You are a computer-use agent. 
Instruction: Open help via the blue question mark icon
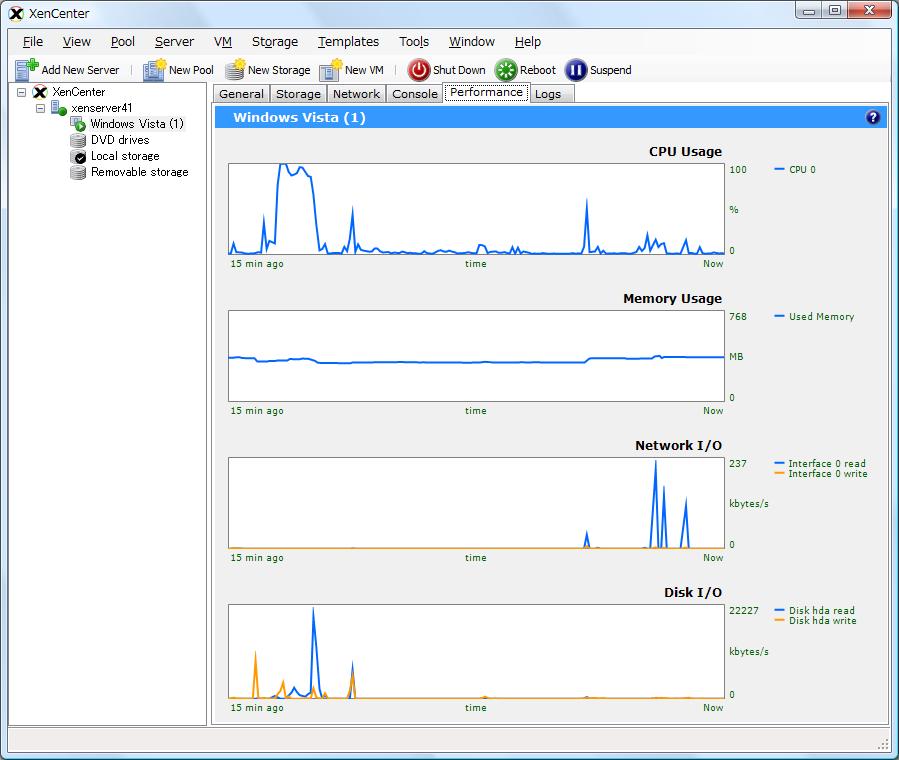point(873,117)
